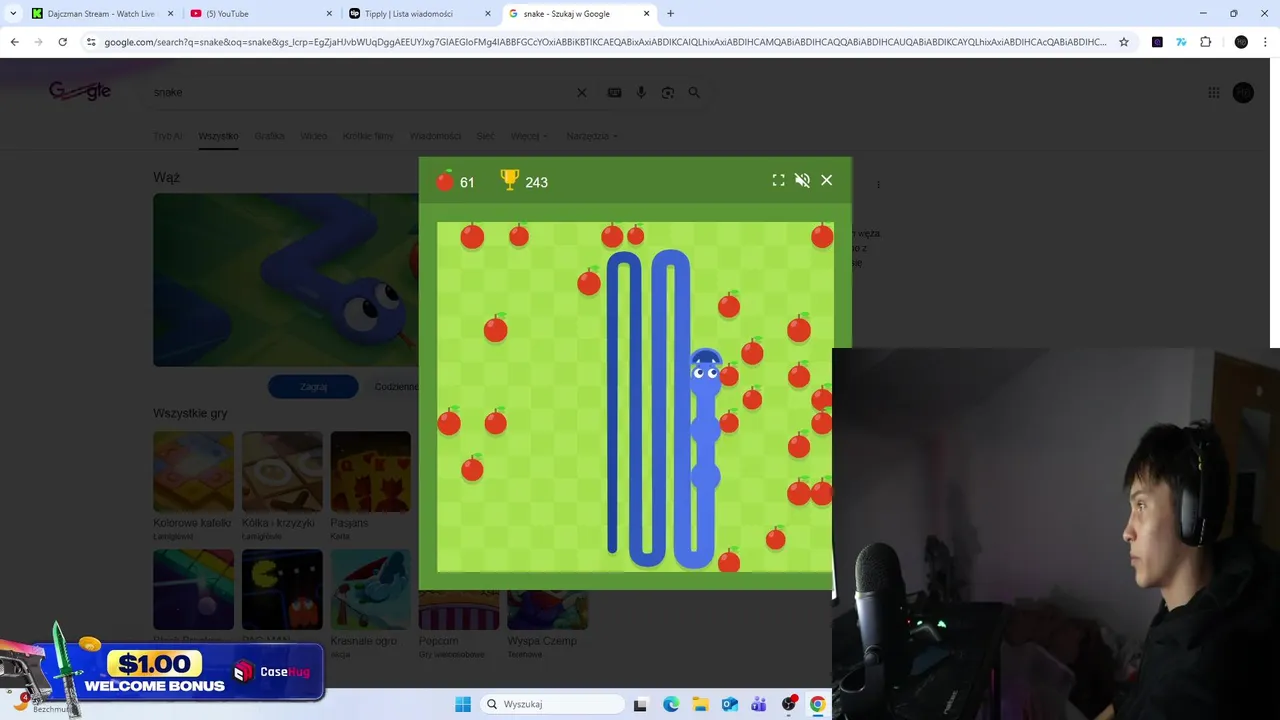The width and height of the screenshot is (1280, 720).
Task: Open the Chrome extensions puzzle icon
Action: 1205,42
